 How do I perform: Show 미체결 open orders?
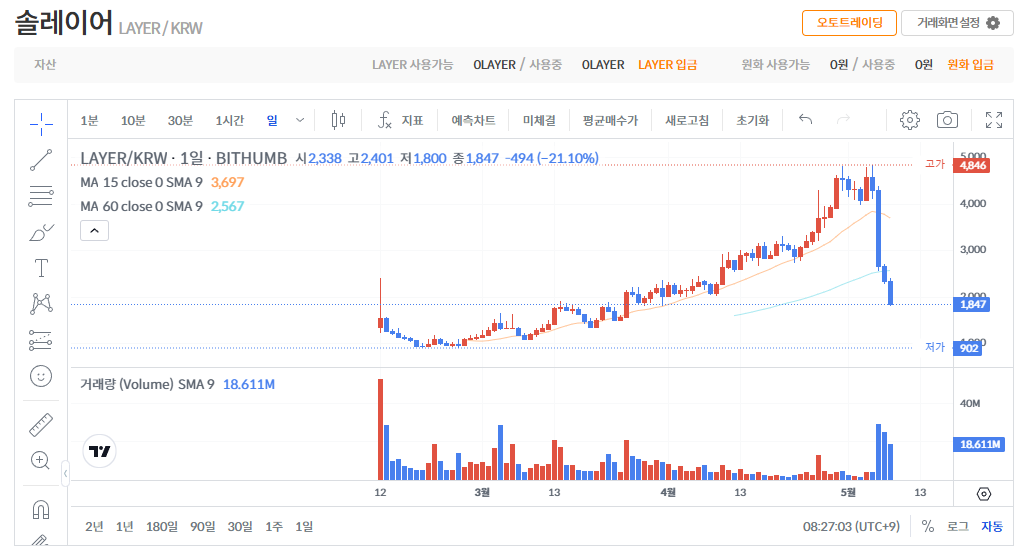click(x=539, y=120)
